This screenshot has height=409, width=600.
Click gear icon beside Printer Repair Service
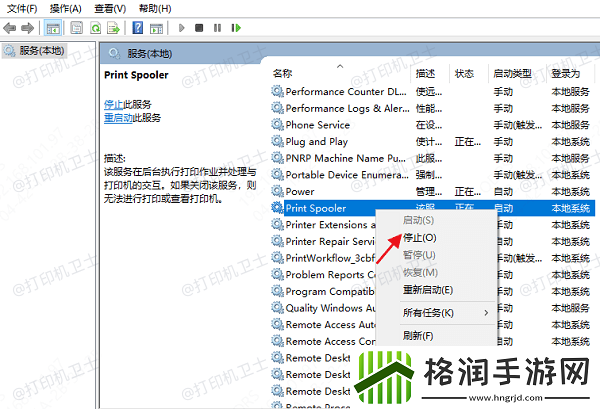pyautogui.click(x=277, y=241)
